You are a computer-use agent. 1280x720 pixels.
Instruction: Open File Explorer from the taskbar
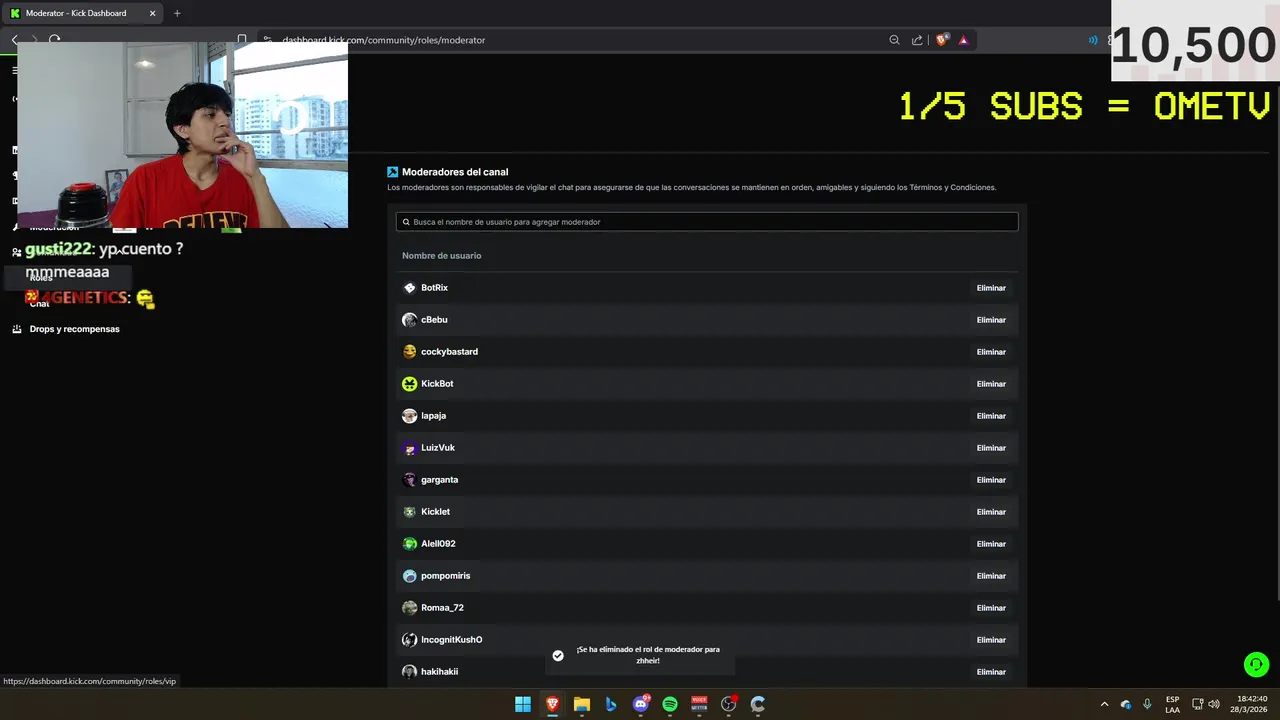582,704
